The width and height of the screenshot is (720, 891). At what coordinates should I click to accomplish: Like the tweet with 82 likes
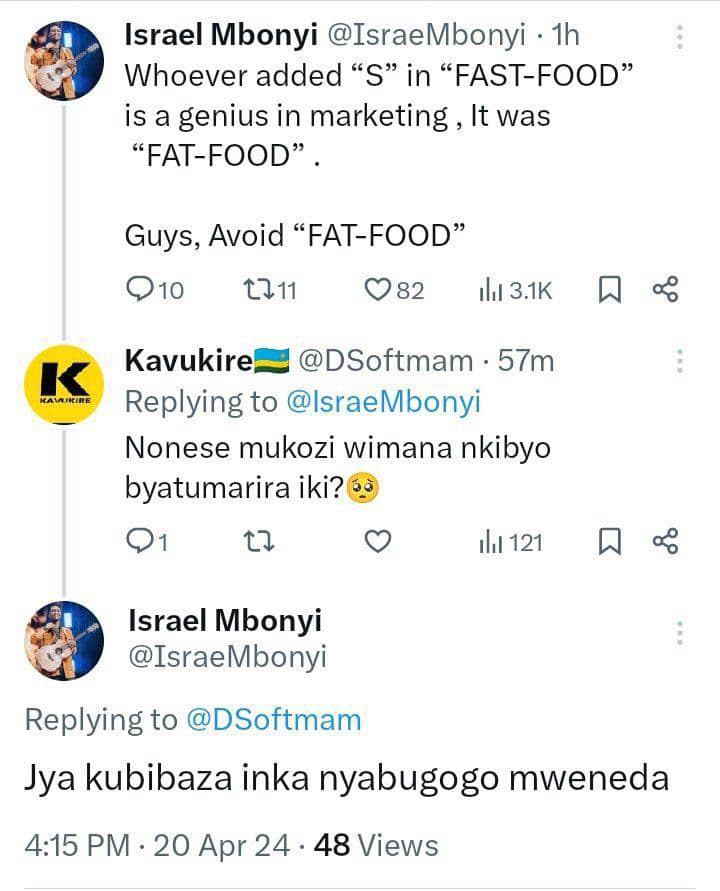click(x=377, y=290)
